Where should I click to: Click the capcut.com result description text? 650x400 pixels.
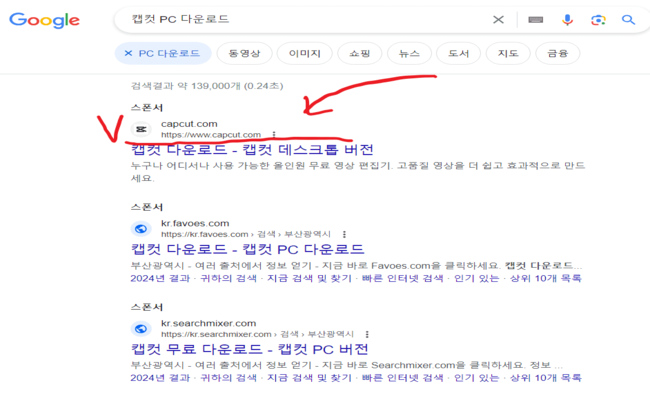[x=358, y=172]
